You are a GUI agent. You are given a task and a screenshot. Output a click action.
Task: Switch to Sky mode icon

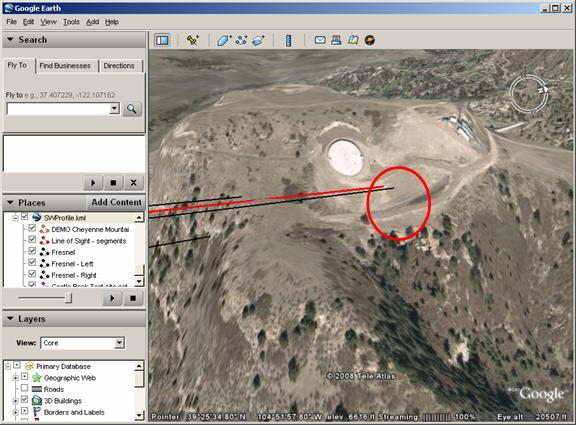coord(370,40)
